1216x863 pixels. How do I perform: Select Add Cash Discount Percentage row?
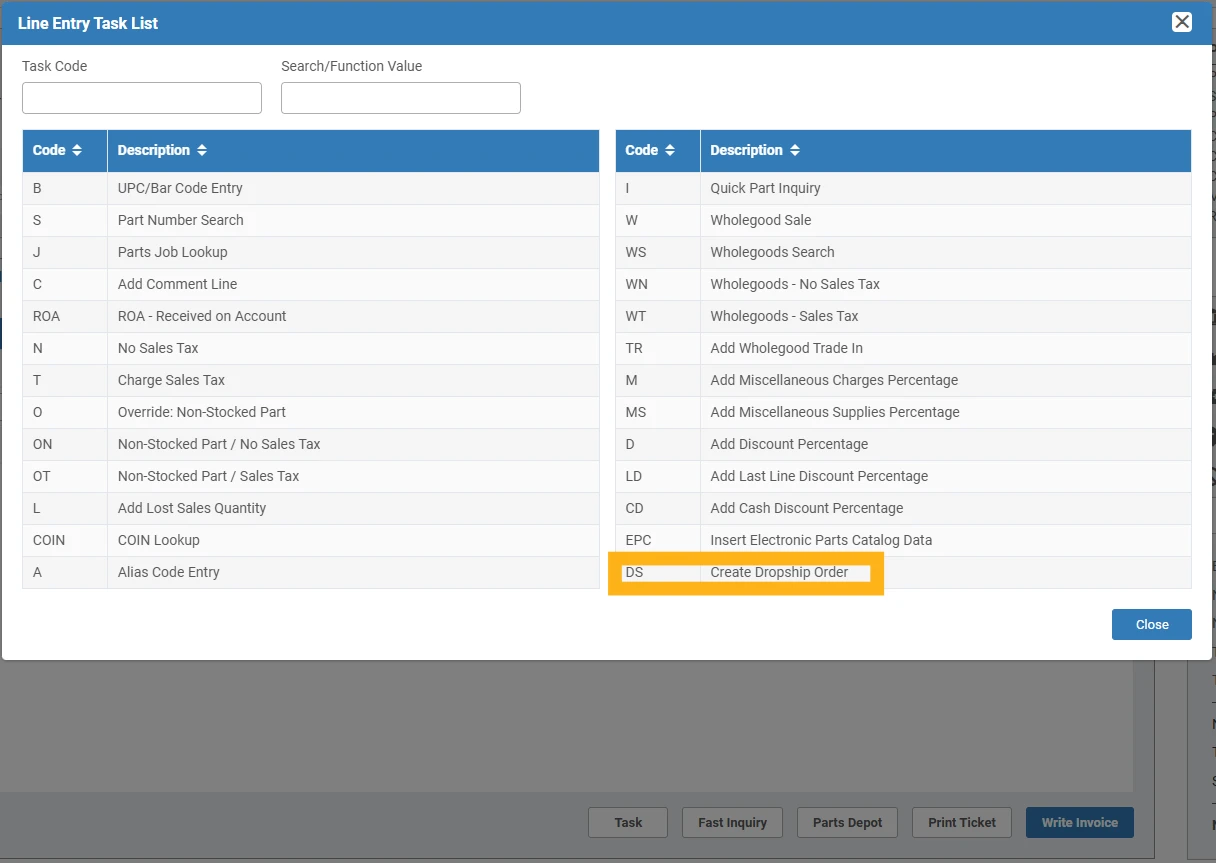pyautogui.click(x=903, y=508)
